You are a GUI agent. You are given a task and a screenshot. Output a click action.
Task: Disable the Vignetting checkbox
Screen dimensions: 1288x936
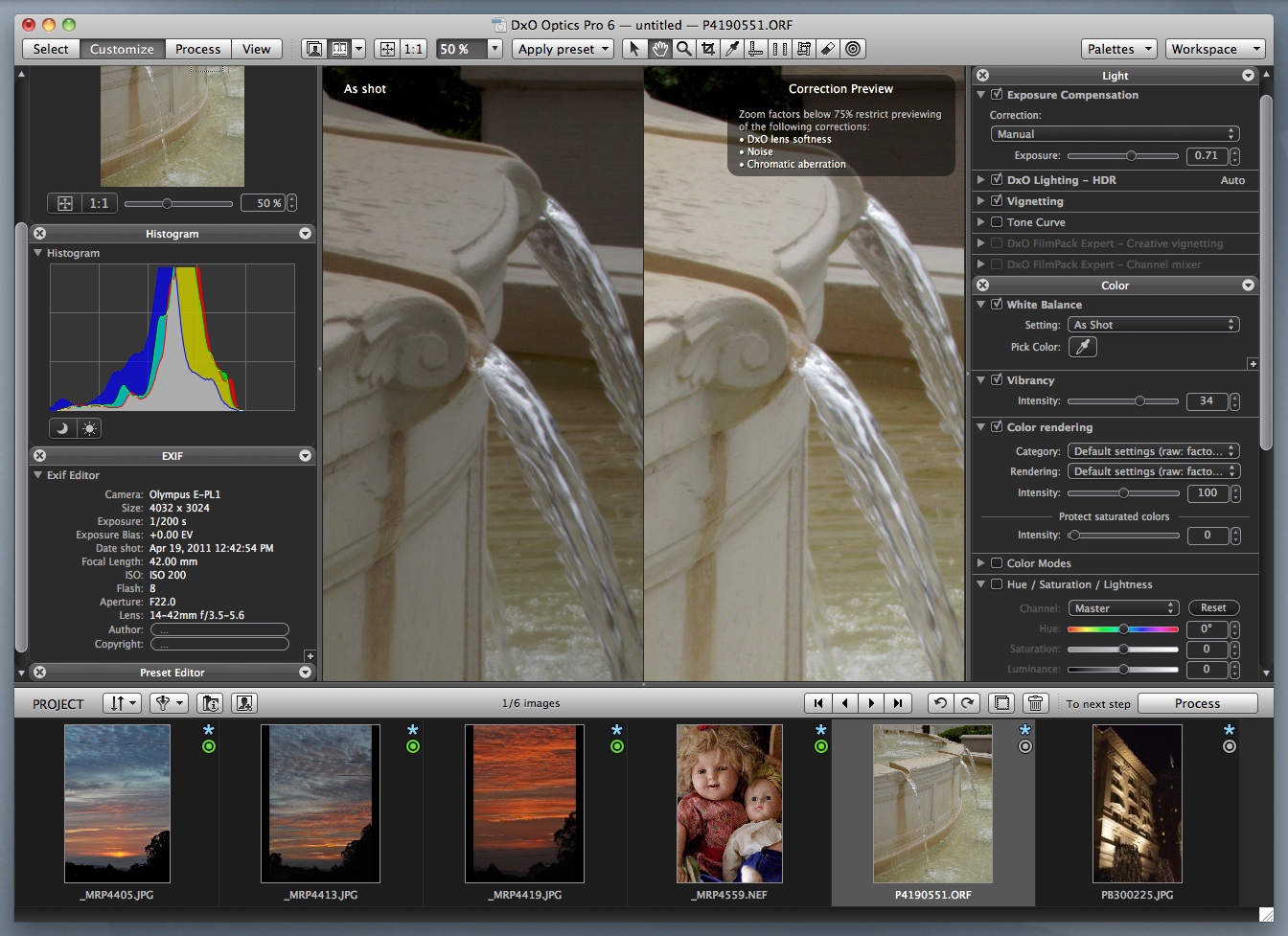point(997,201)
